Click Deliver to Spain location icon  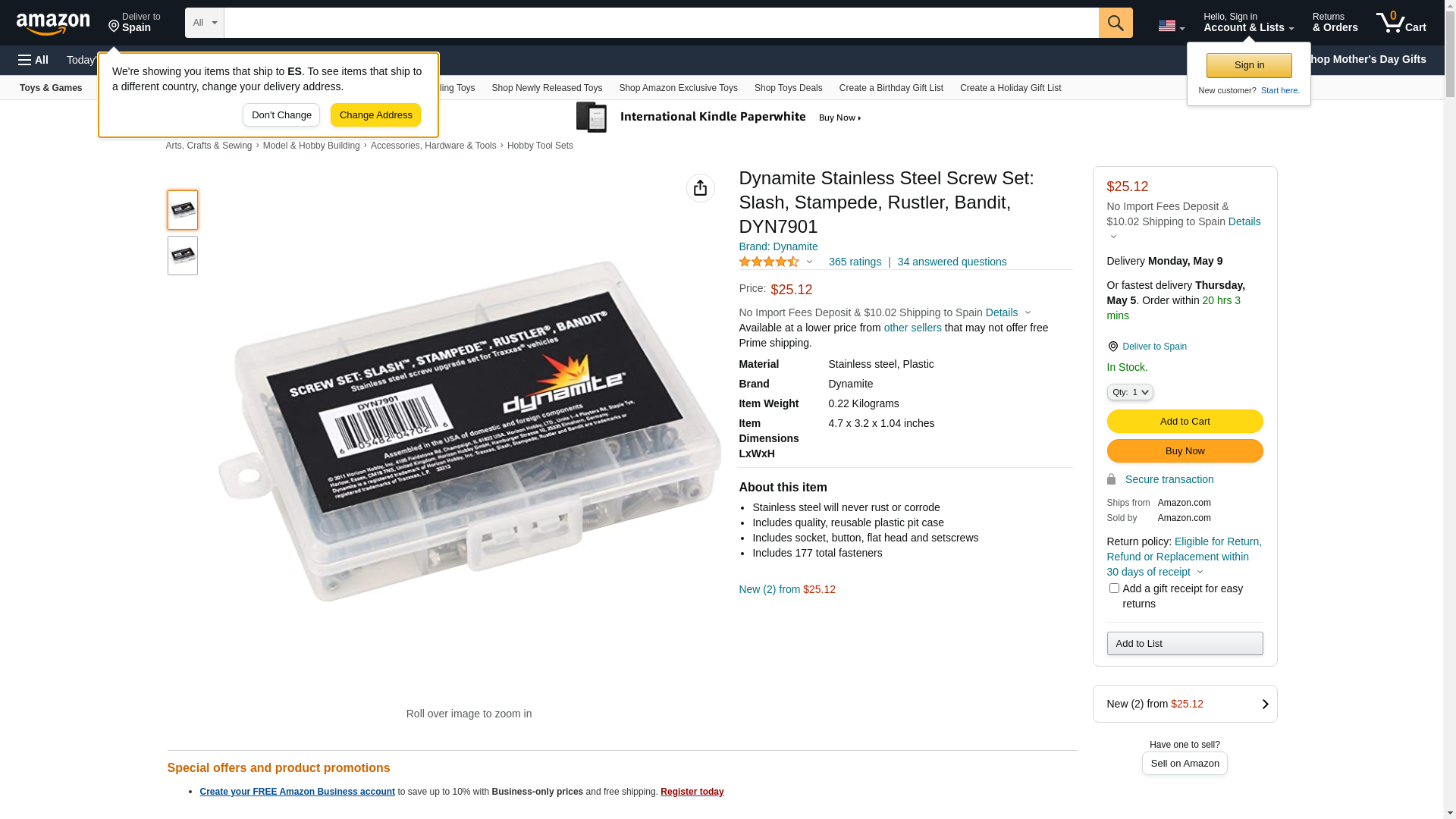tap(1112, 347)
